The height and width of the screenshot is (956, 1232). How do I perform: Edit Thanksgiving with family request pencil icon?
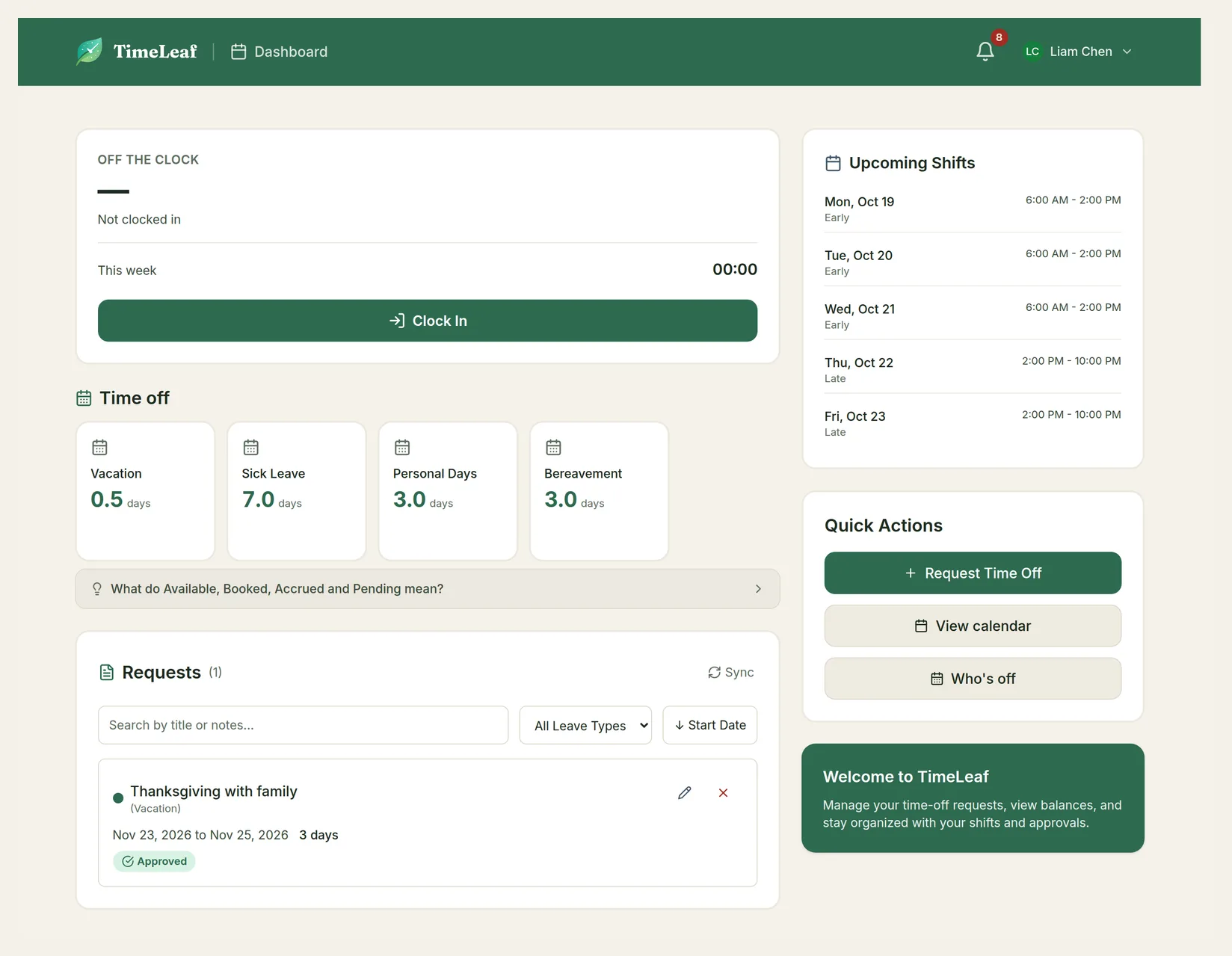[684, 793]
